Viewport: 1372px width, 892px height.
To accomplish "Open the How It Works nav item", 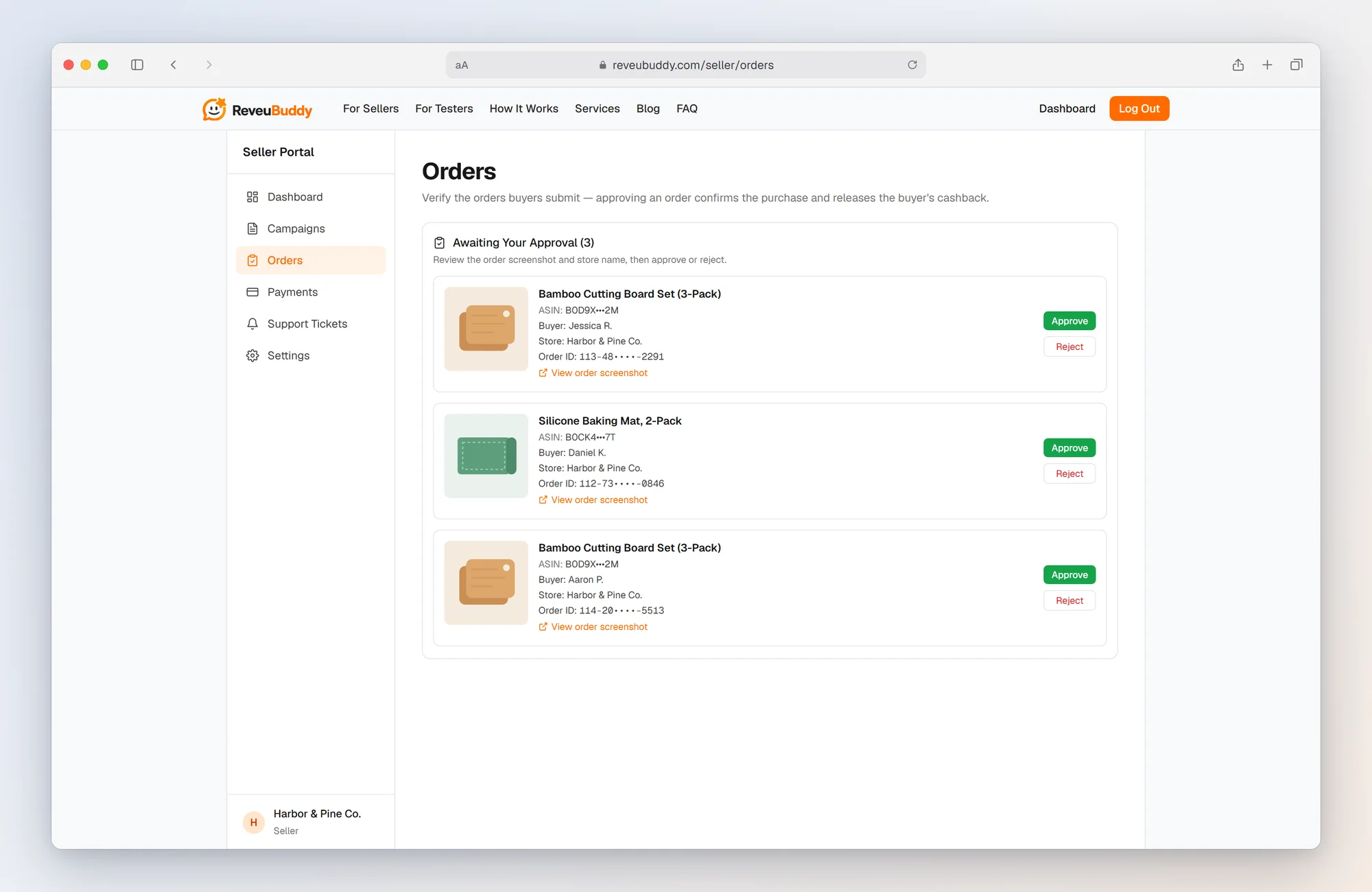I will click(523, 108).
